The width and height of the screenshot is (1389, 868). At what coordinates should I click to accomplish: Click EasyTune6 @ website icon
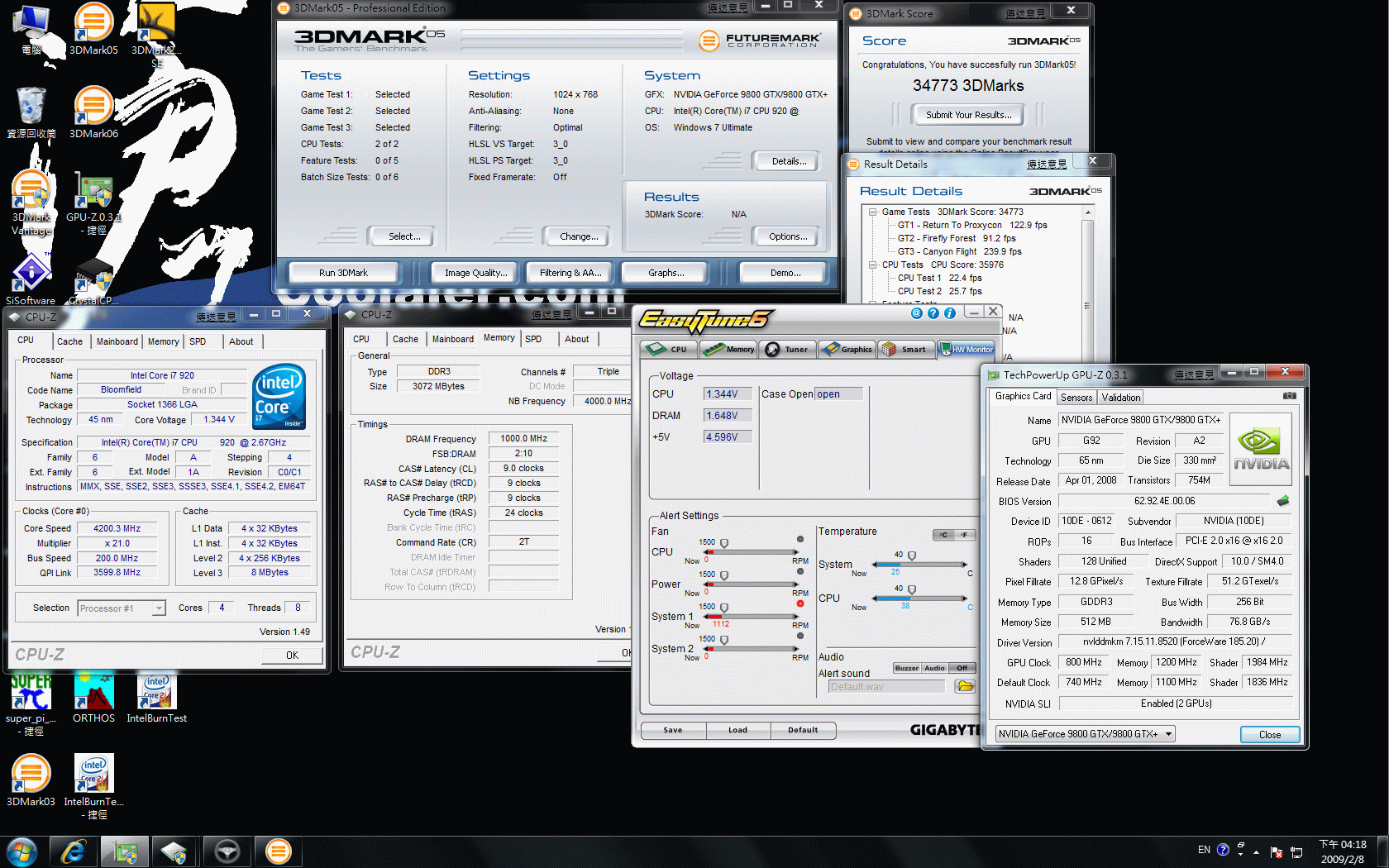(916, 313)
